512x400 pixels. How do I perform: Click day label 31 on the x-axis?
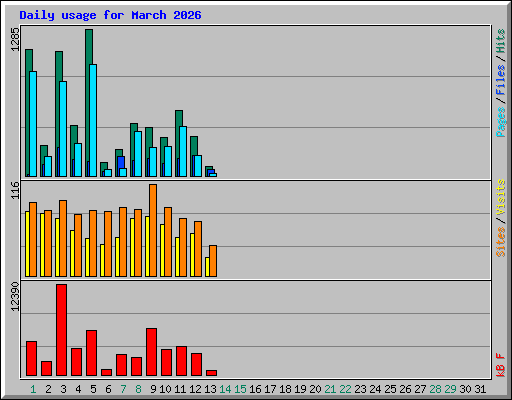point(480,389)
